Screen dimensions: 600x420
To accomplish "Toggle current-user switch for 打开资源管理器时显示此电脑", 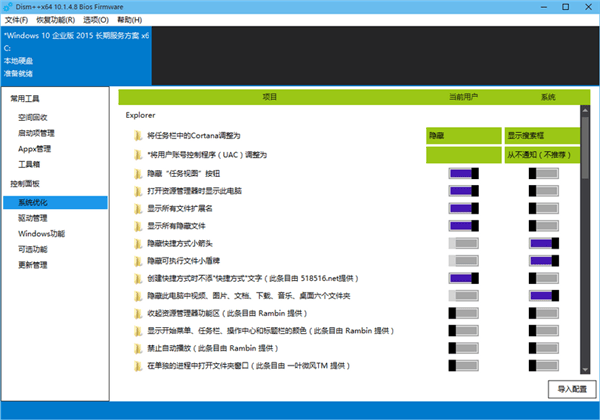I will pos(464,191).
